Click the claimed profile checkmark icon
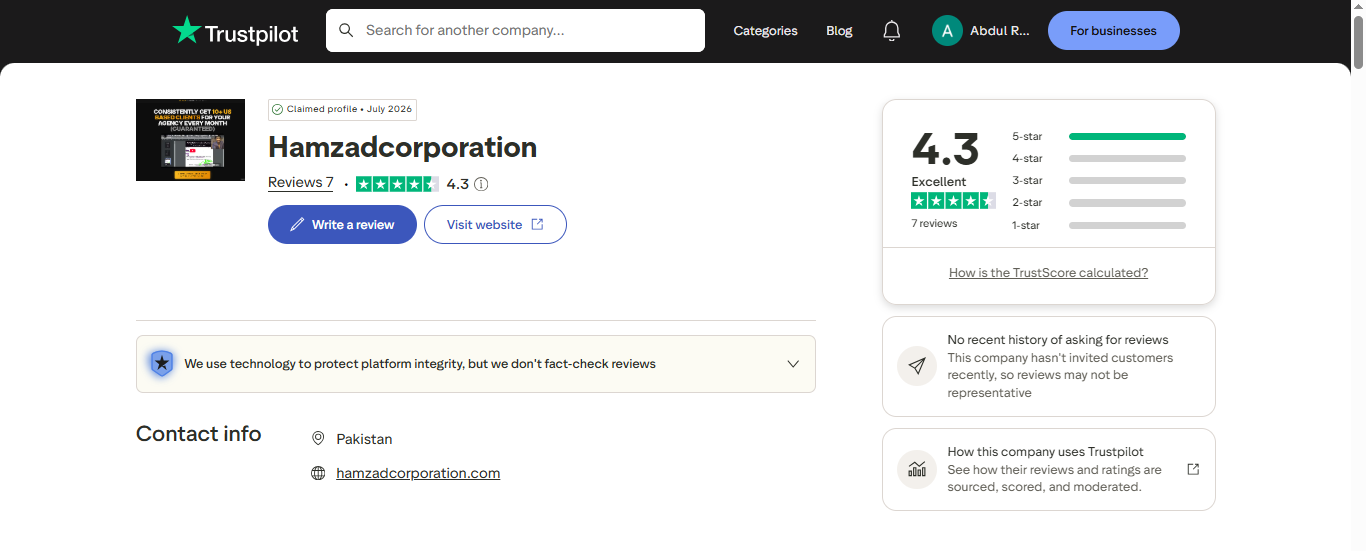The height and width of the screenshot is (551, 1366). [278, 110]
